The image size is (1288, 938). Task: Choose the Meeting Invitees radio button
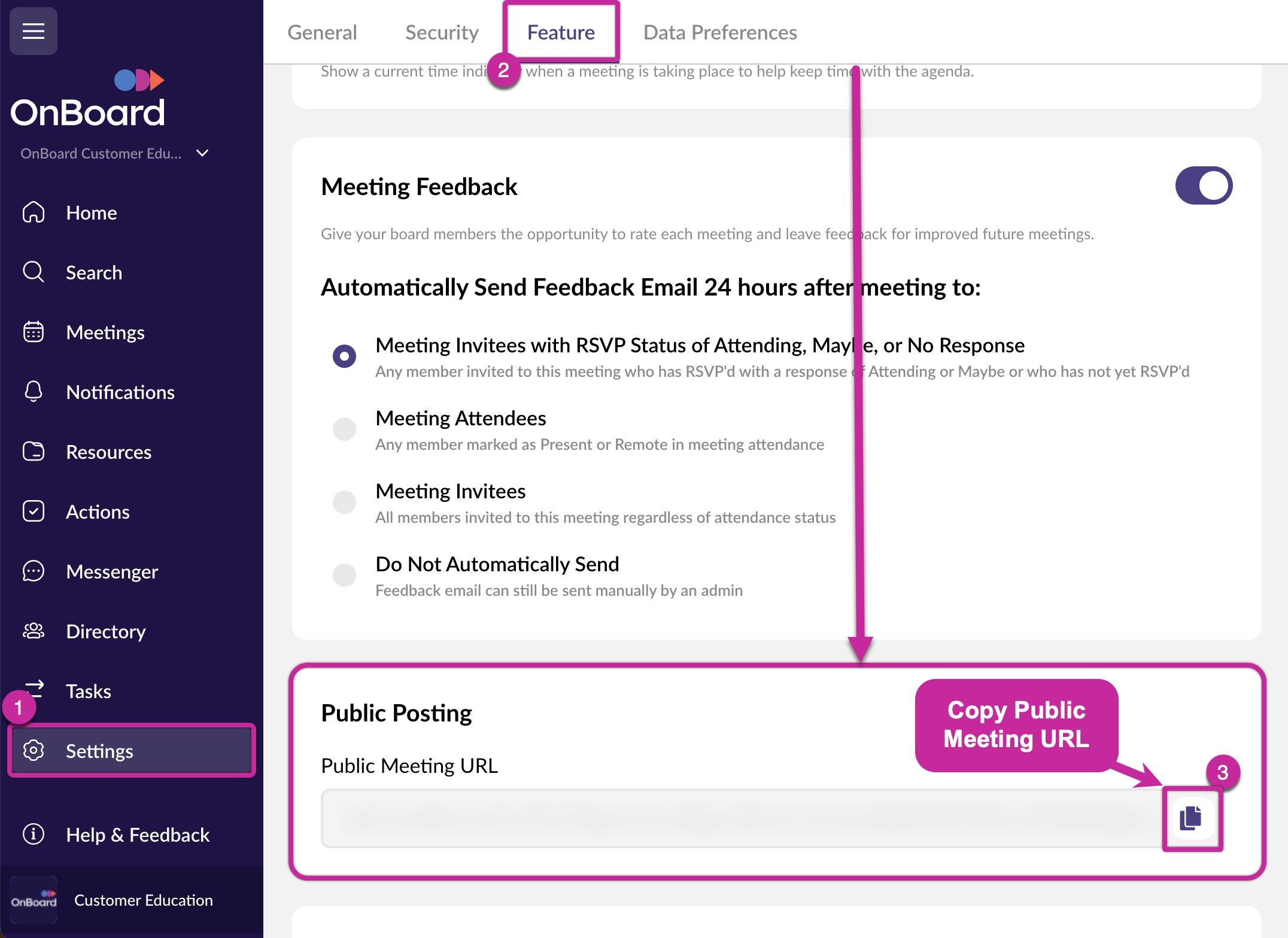(345, 502)
